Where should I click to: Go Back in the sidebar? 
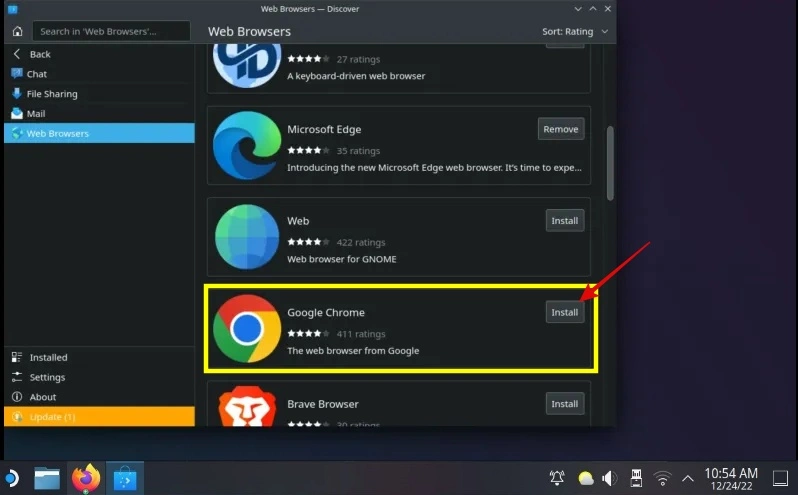coord(99,54)
